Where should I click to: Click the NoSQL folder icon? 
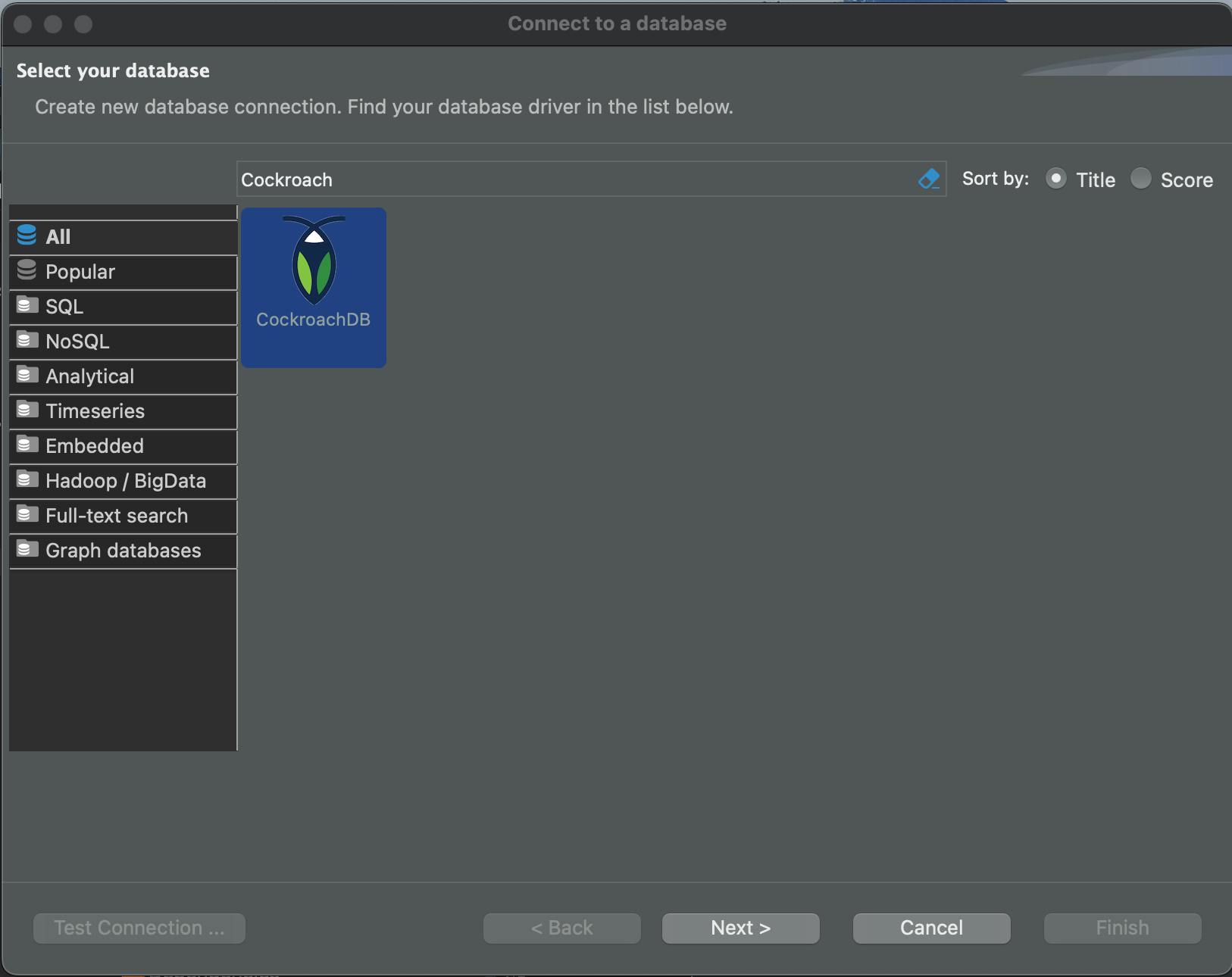(x=27, y=340)
